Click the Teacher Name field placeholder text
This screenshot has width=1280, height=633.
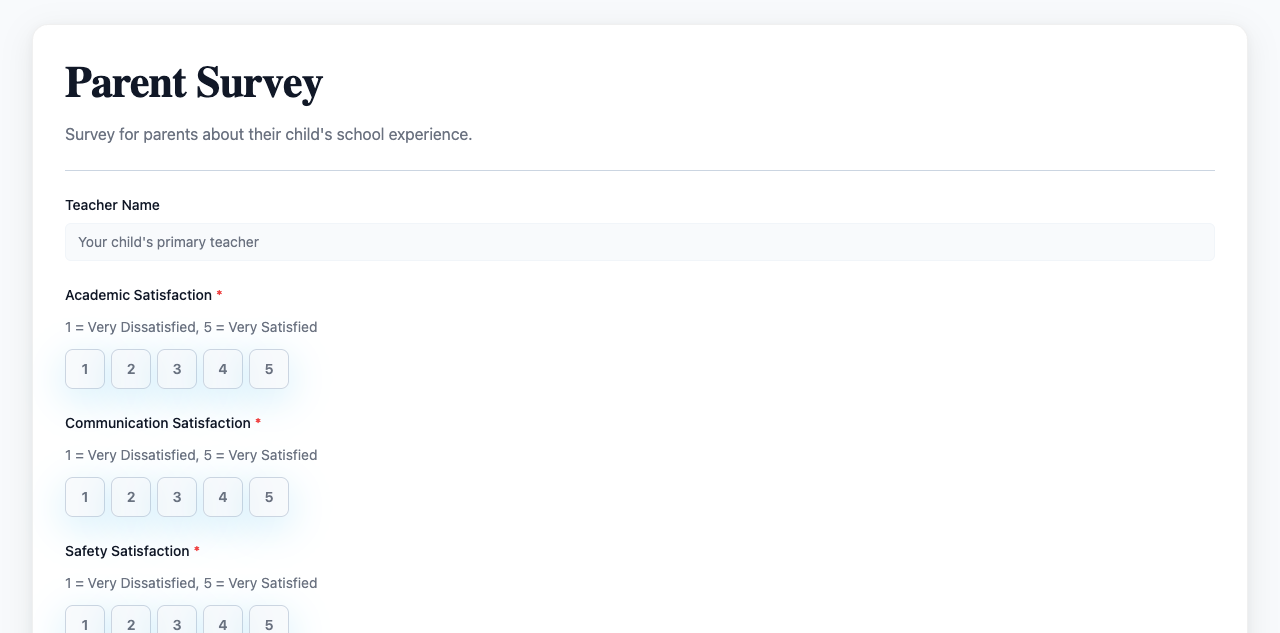coord(168,242)
